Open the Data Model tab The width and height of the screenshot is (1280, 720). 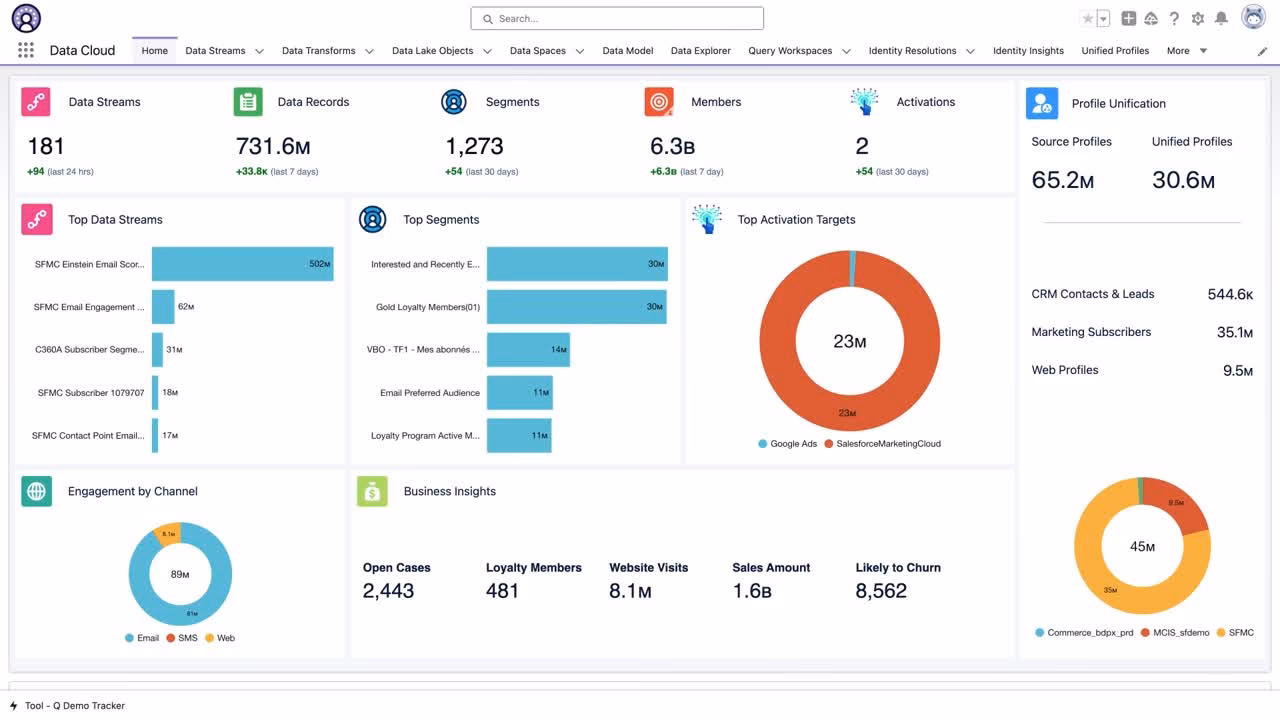[x=628, y=51]
